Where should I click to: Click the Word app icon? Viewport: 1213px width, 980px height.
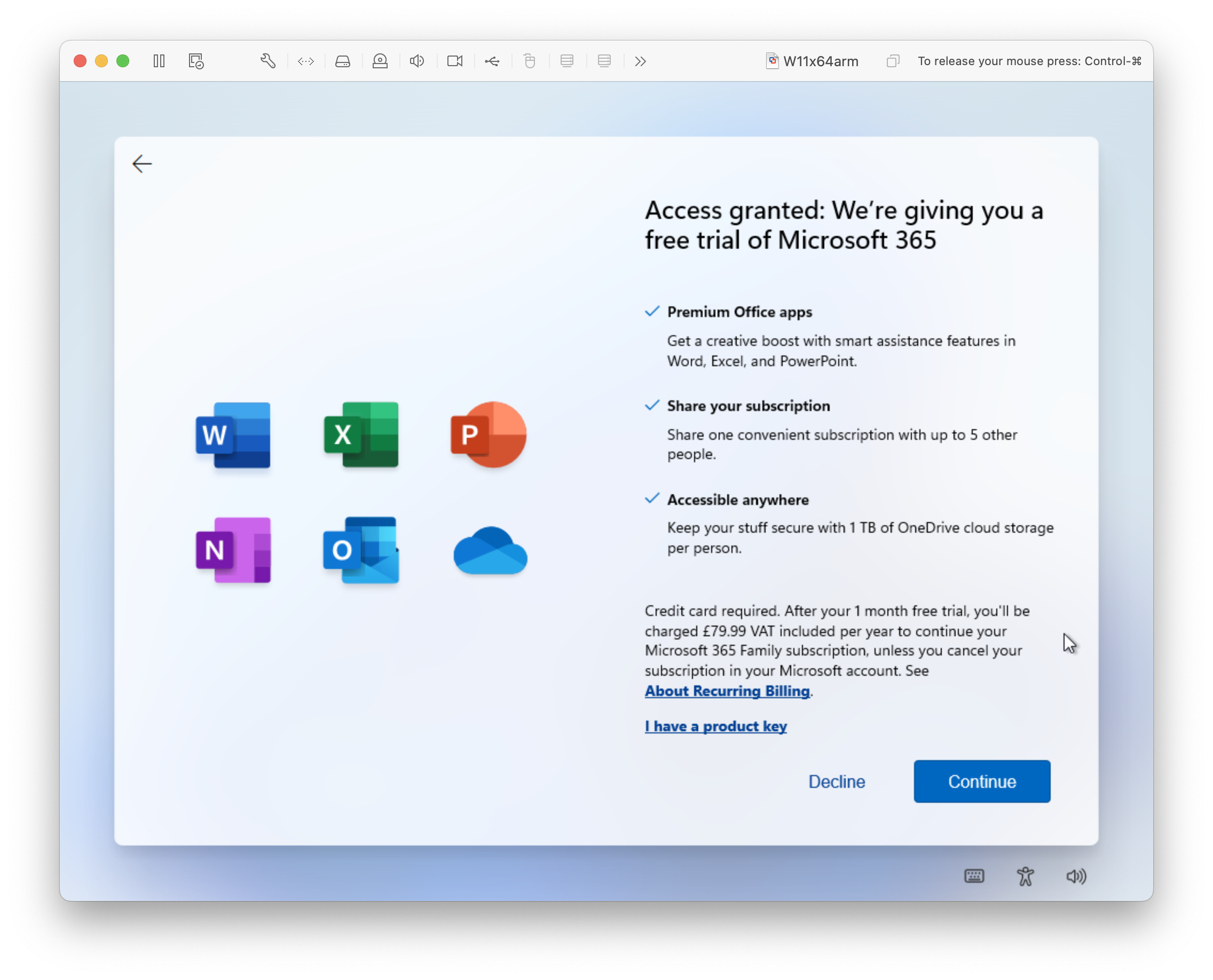tap(233, 436)
